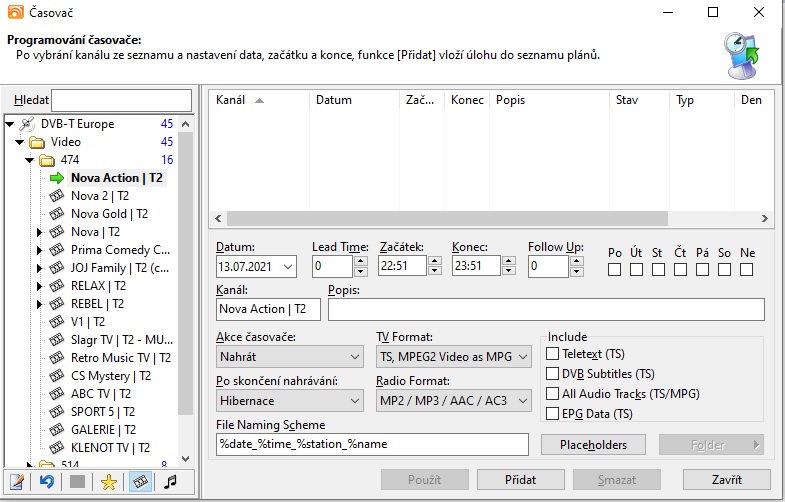Click the Popis description input field
Screen dimensions: 785x502
point(546,310)
